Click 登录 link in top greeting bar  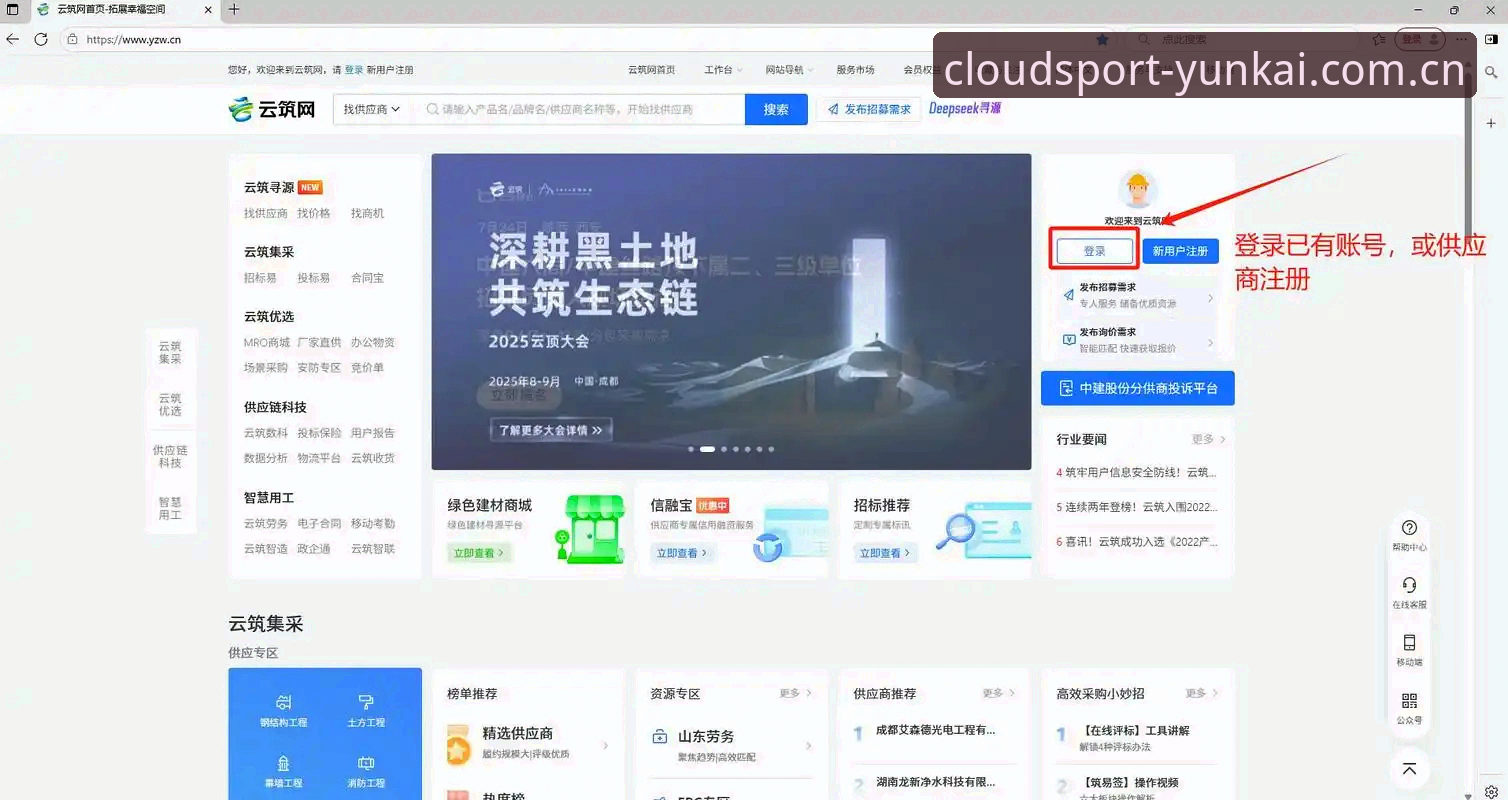(x=354, y=70)
